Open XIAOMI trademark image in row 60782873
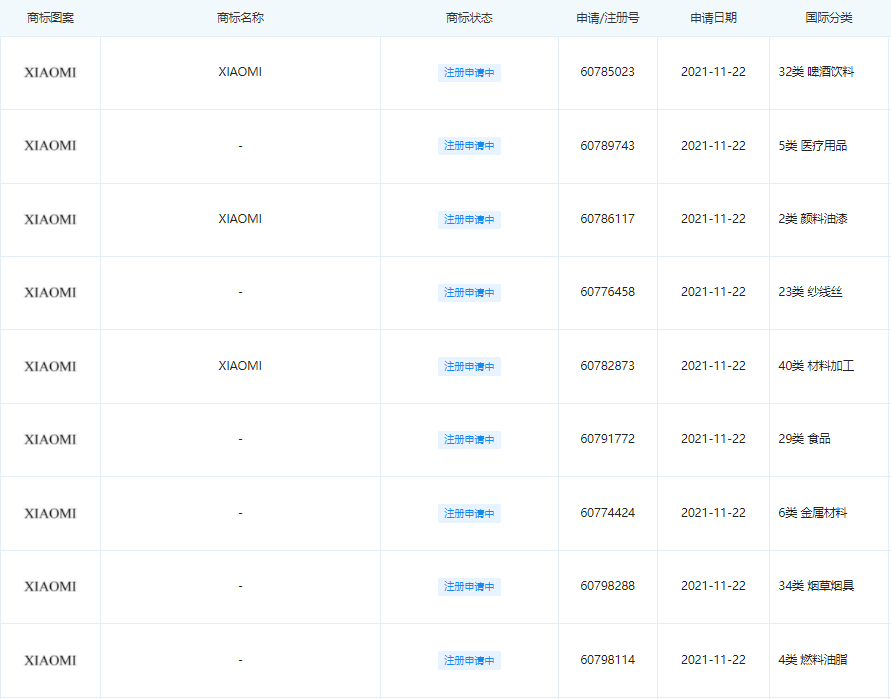Viewport: 891px width, 699px height. (51, 366)
